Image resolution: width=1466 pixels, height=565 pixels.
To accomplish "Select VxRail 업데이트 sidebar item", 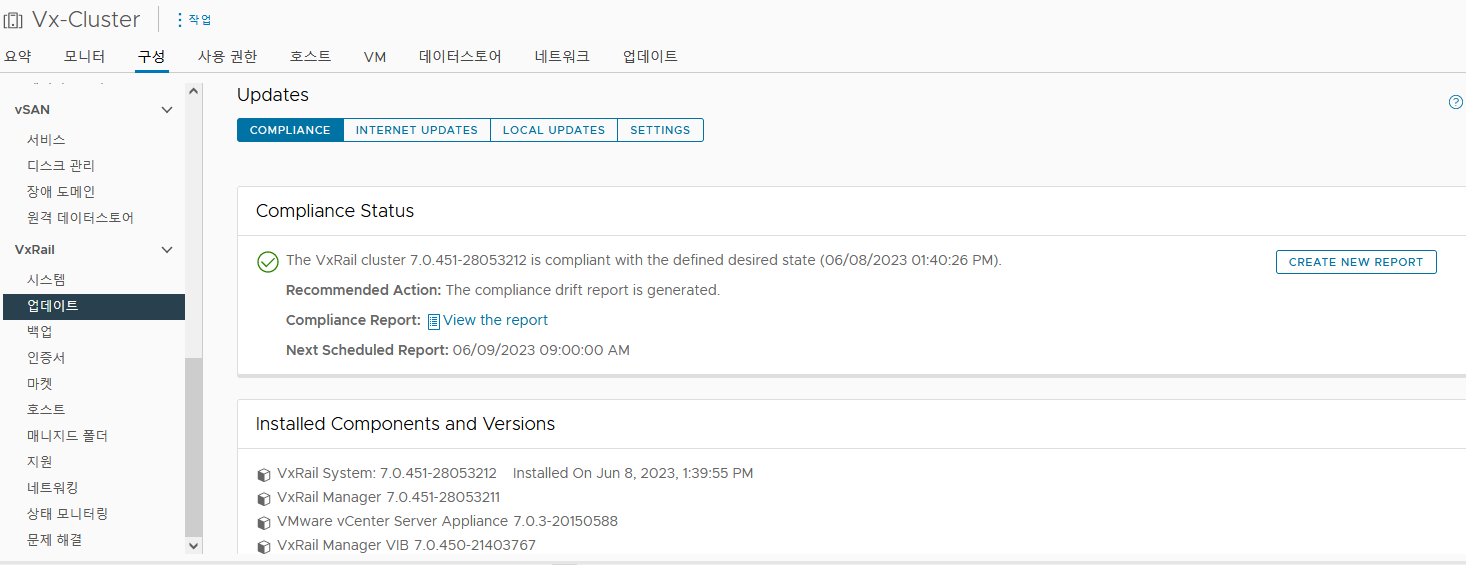I will point(93,306).
